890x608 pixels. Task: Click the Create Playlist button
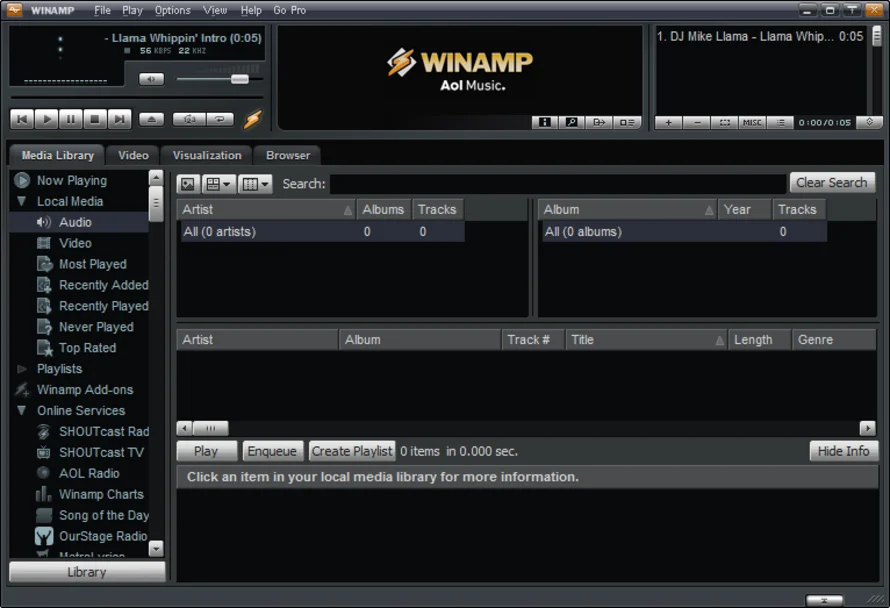click(352, 451)
